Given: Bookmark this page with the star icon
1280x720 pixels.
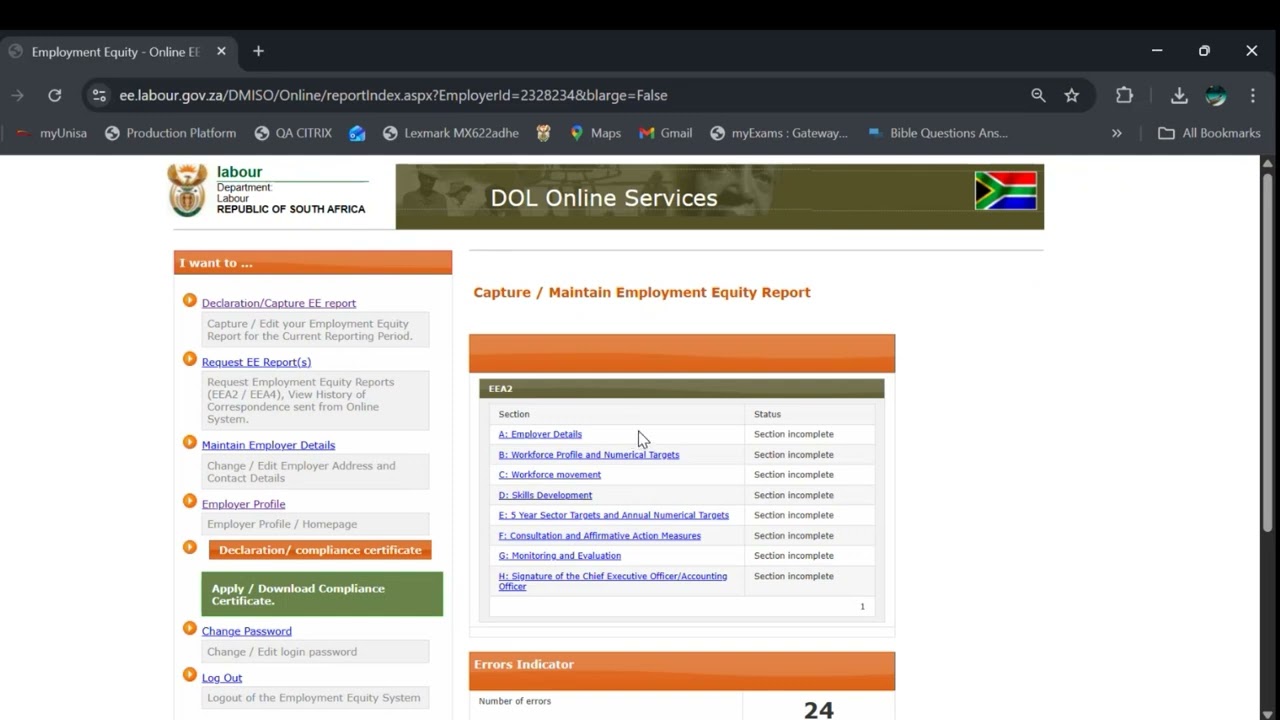Looking at the screenshot, I should click(x=1072, y=95).
